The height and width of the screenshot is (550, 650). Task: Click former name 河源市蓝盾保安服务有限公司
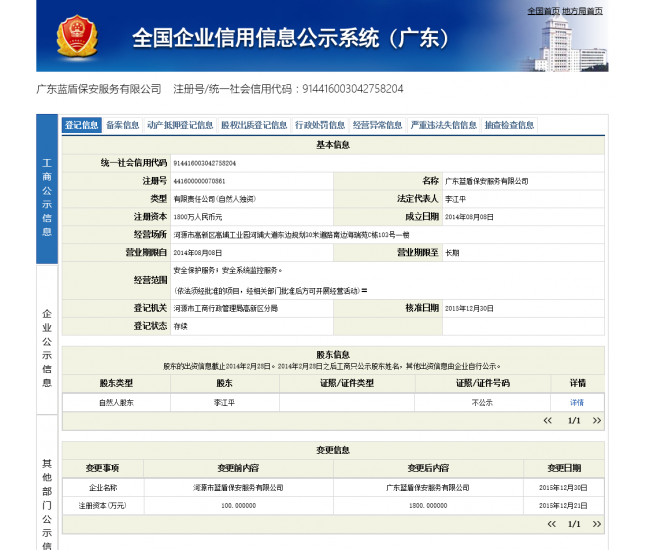click(x=238, y=488)
